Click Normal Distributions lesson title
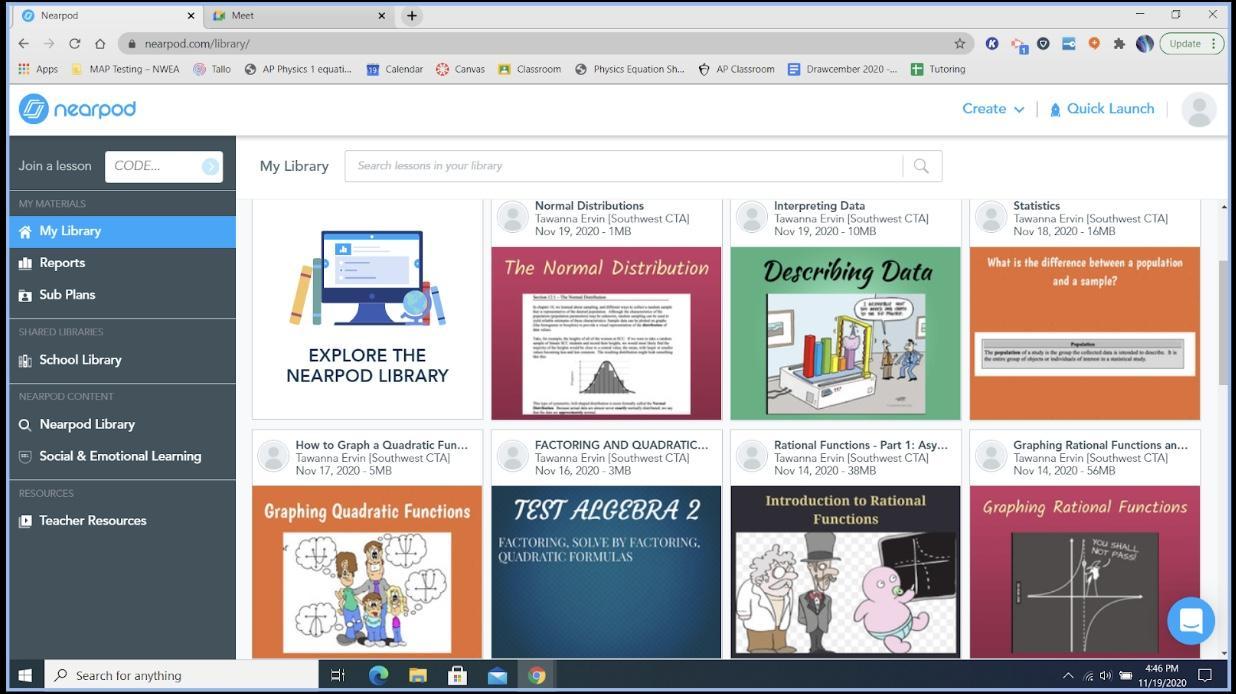The width and height of the screenshot is (1236, 694). [589, 206]
